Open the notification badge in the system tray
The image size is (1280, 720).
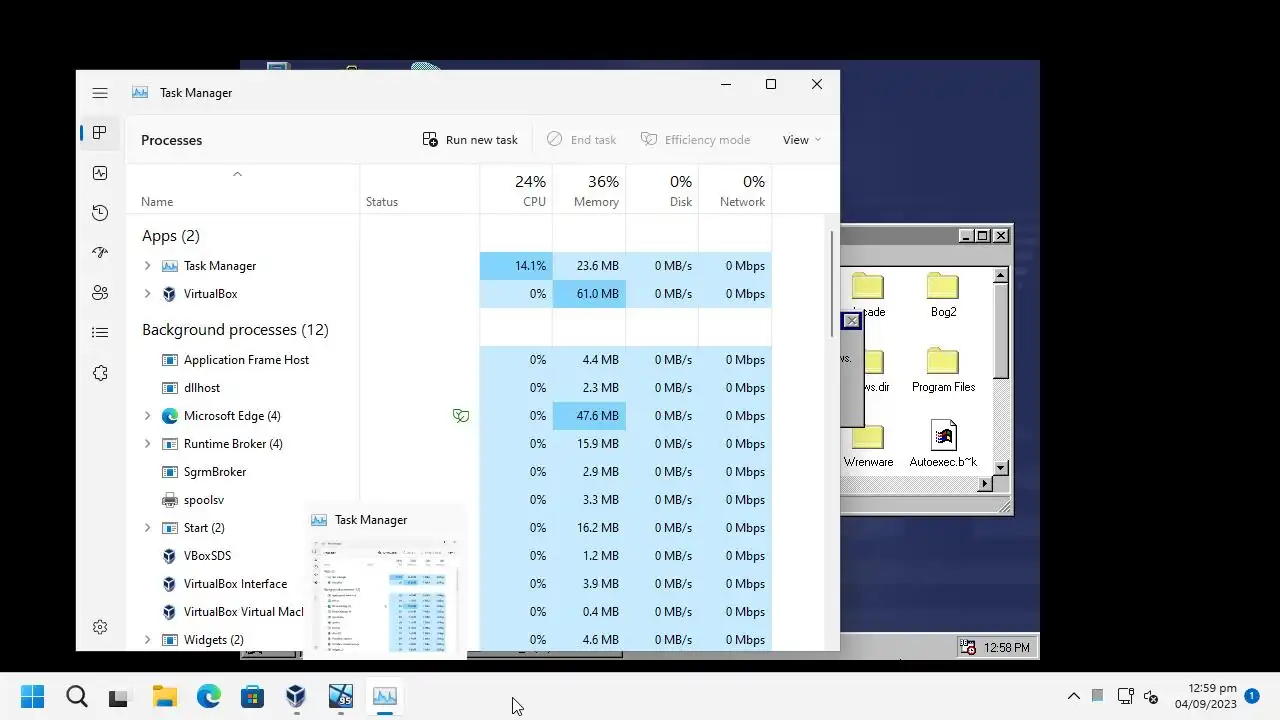tap(1251, 695)
